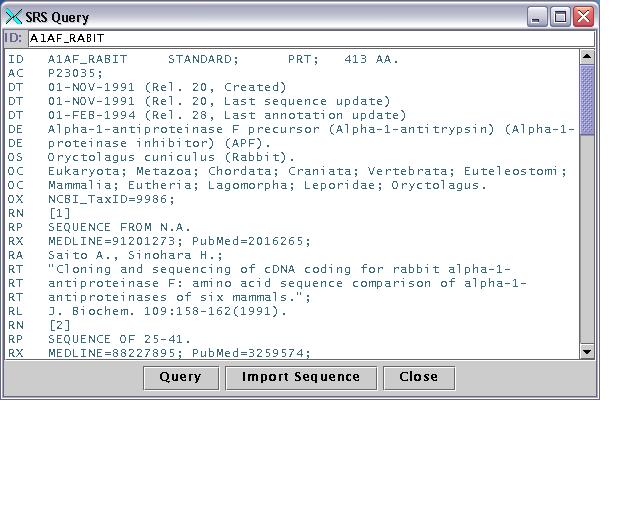Close the window using the red X
This screenshot has width=640, height=512.
click(584, 17)
